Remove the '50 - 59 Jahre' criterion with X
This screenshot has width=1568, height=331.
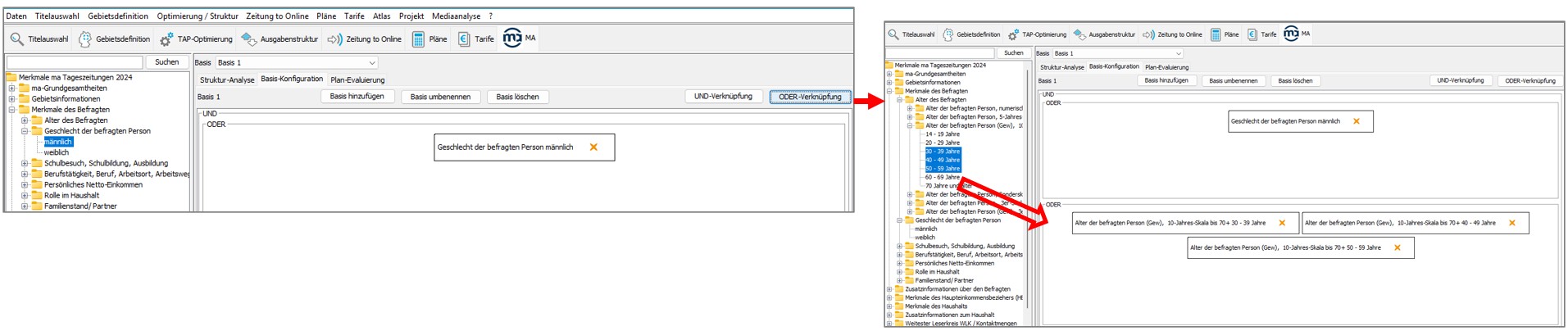click(x=1398, y=247)
